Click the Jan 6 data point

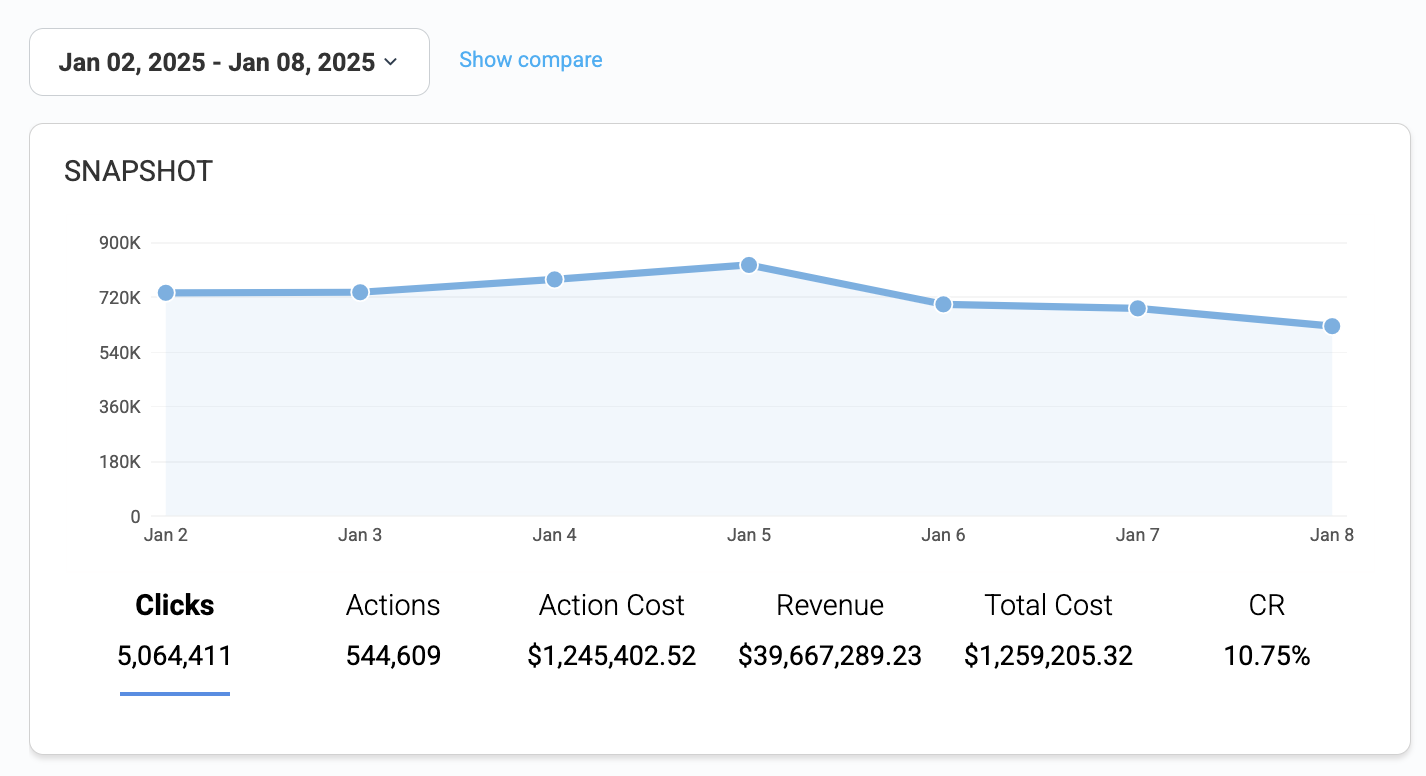tap(943, 304)
